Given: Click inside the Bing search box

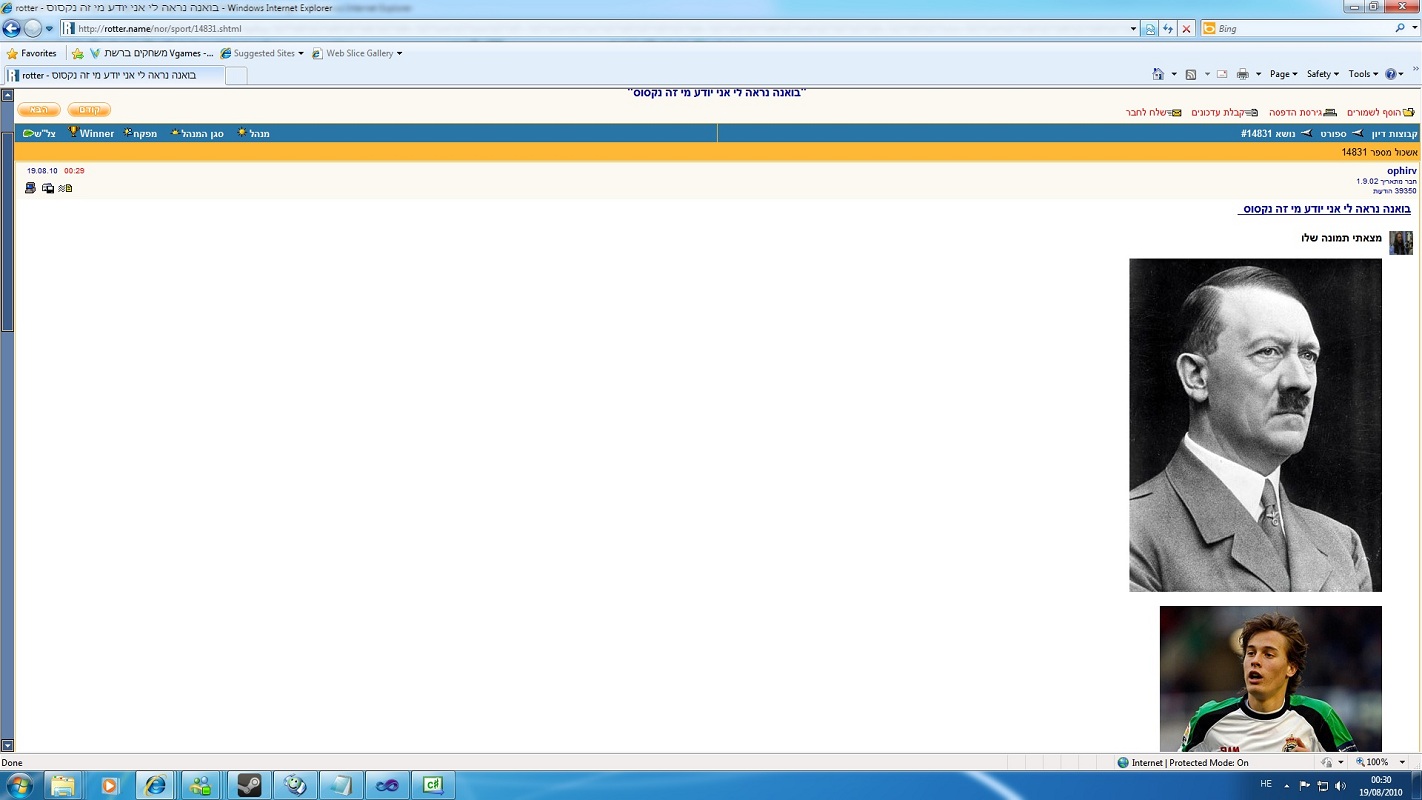Looking at the screenshot, I should coord(1300,29).
